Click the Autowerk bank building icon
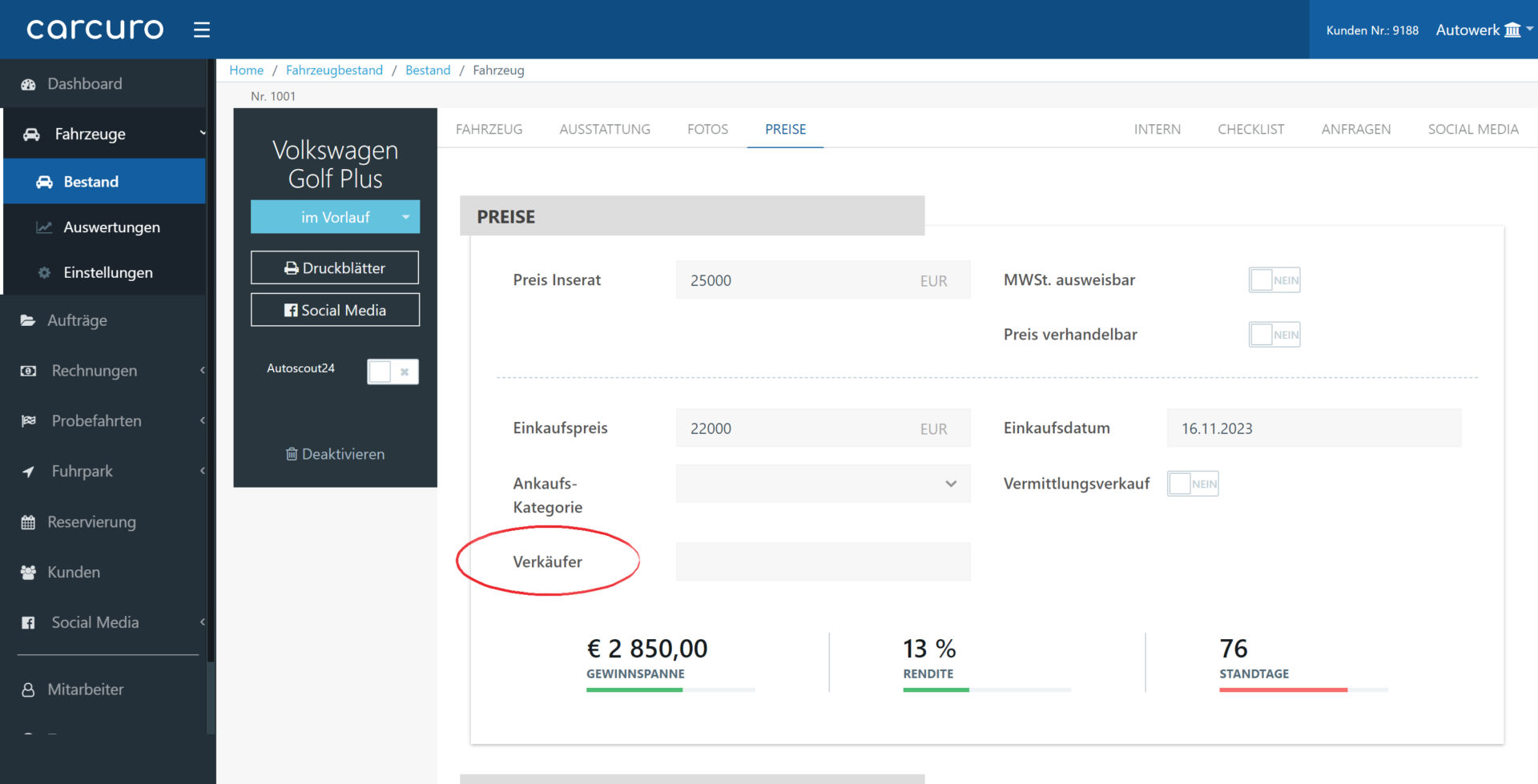Screen dimensions: 1538x784 pos(1512,30)
